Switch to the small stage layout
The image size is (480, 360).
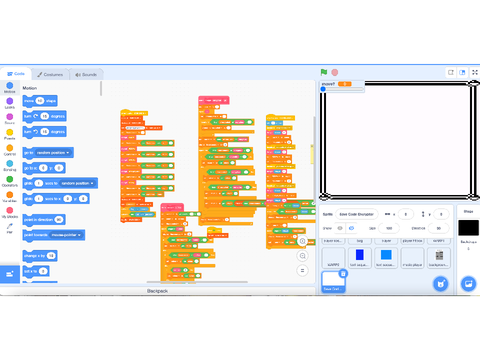[x=451, y=72]
